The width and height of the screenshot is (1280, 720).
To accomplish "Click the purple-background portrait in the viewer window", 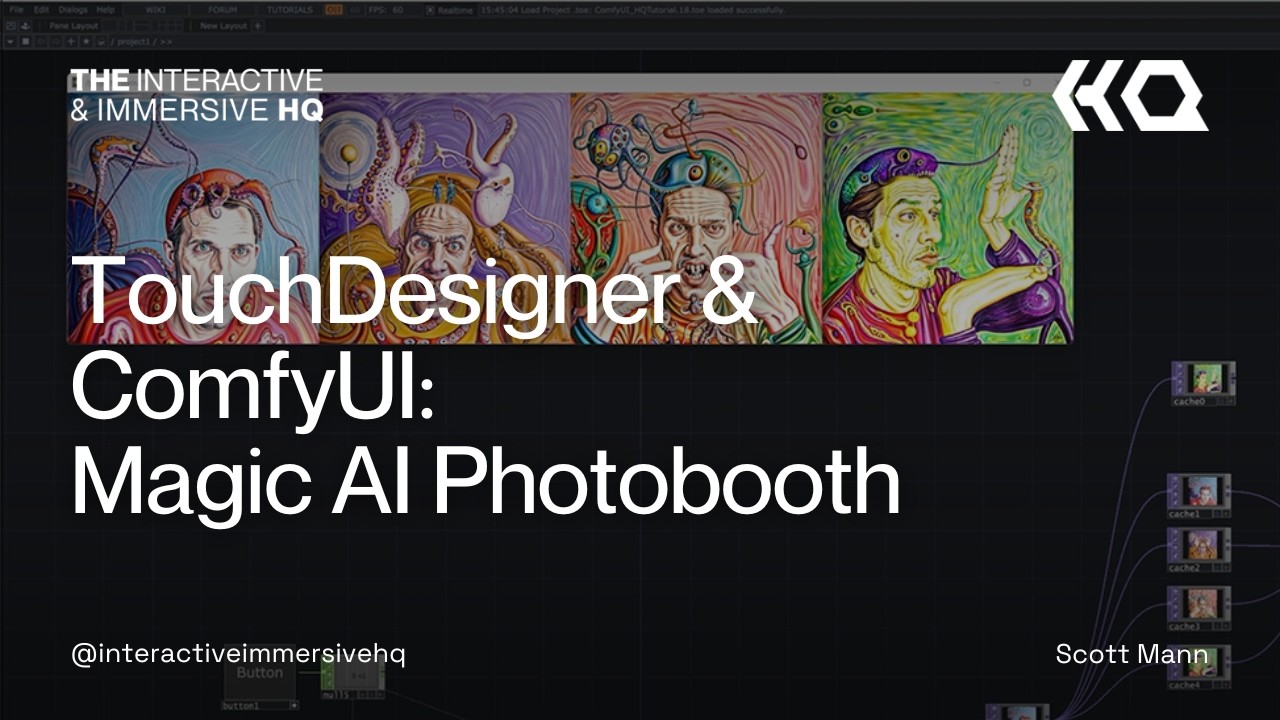I will [445, 218].
